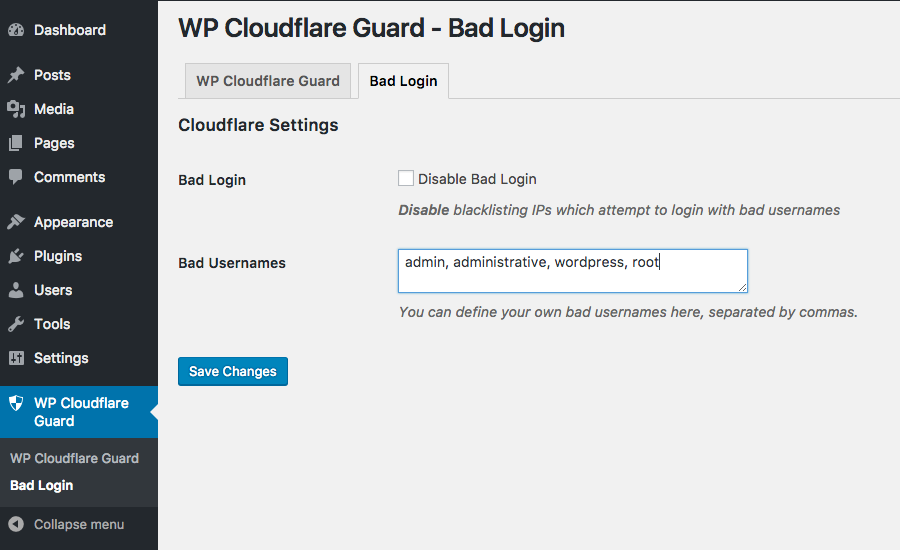Select the Posts pushpin icon
Screen dimensions: 900x550
pyautogui.click(x=16, y=75)
